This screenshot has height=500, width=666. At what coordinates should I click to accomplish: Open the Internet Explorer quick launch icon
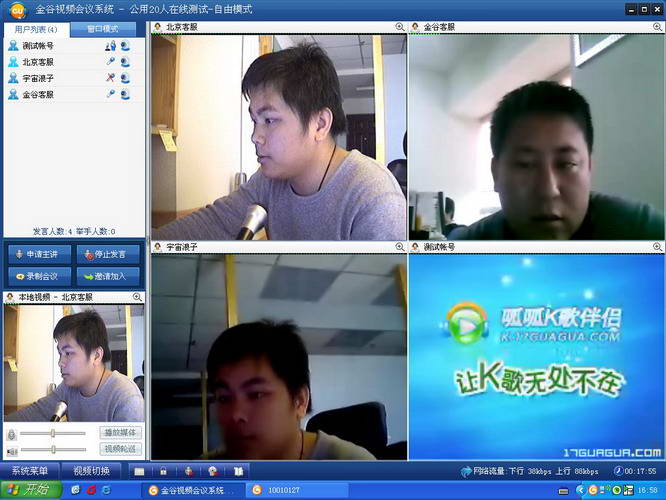tap(106, 490)
